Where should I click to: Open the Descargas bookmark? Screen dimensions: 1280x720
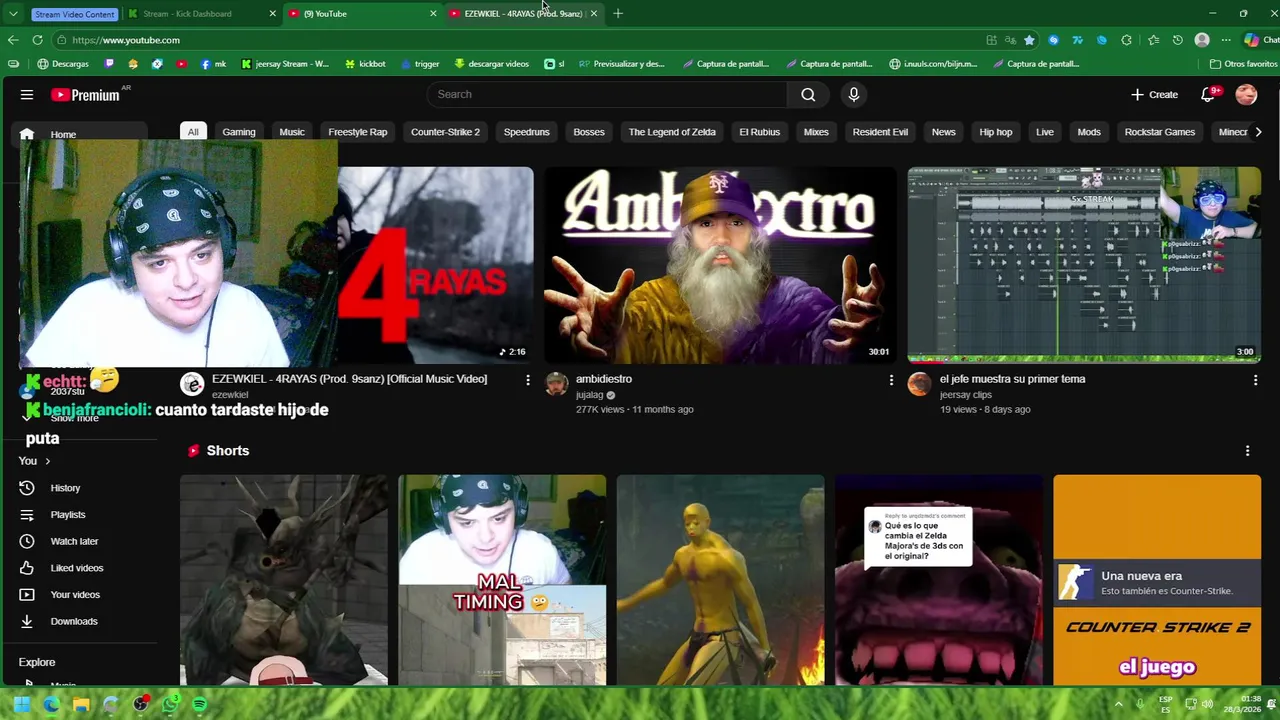(x=63, y=64)
